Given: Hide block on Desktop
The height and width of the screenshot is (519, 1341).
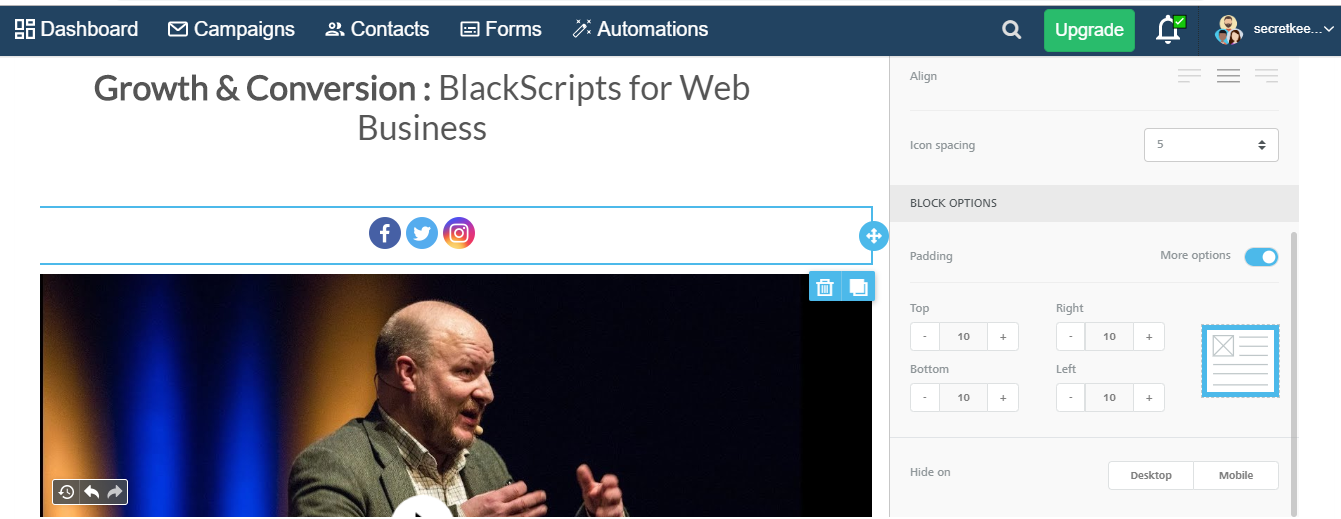Looking at the screenshot, I should (1151, 475).
